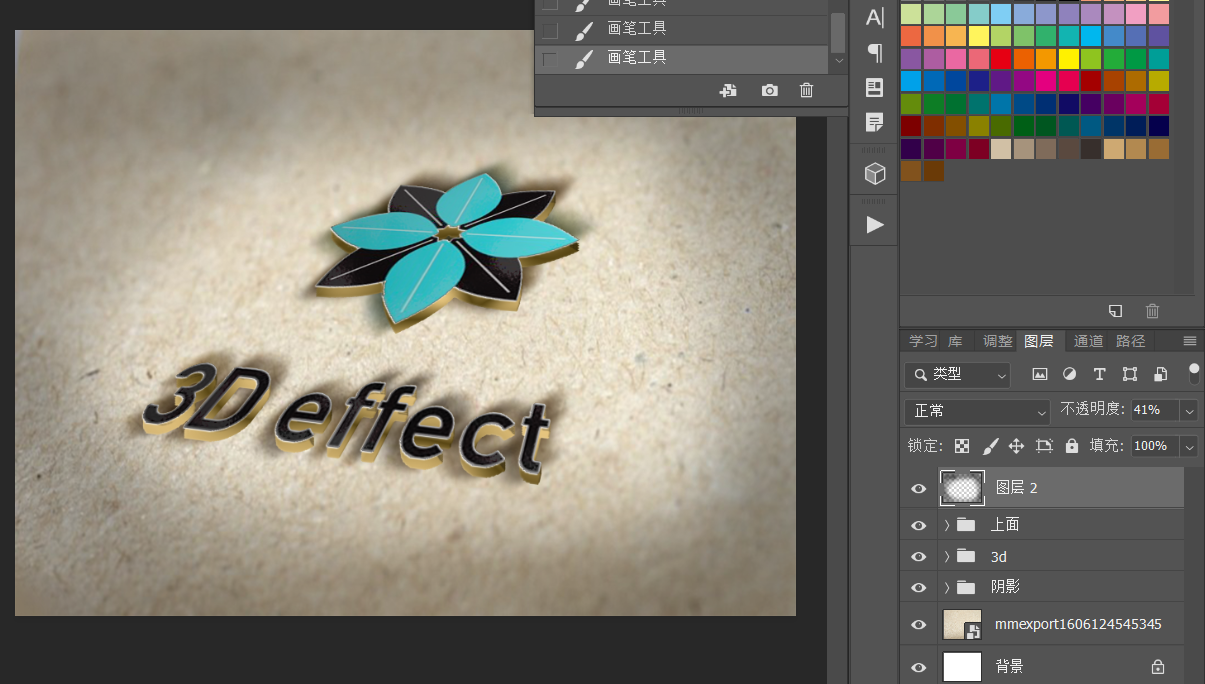This screenshot has width=1205, height=684.
Task: Open the 正常 blend mode dropdown
Action: pos(977,411)
